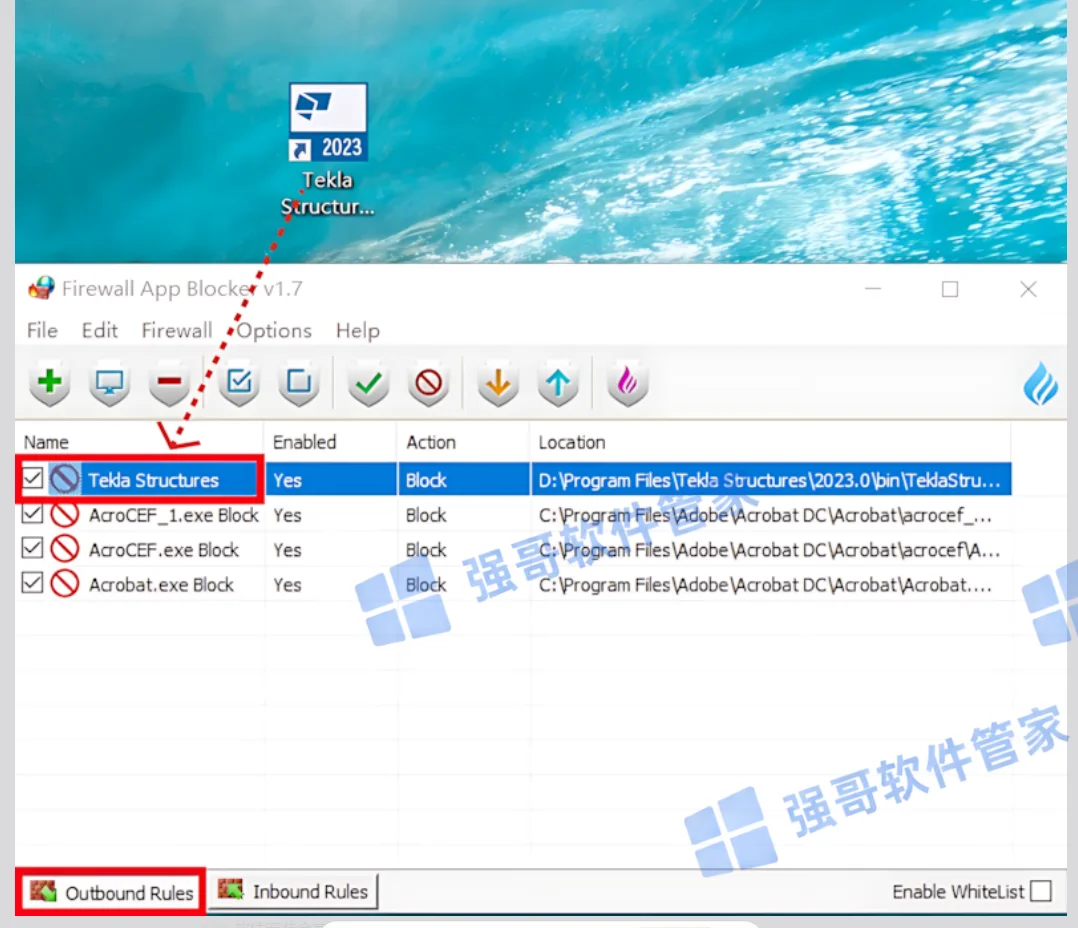Uncheck the Acrobat.exe Block checkbox

(x=32, y=582)
